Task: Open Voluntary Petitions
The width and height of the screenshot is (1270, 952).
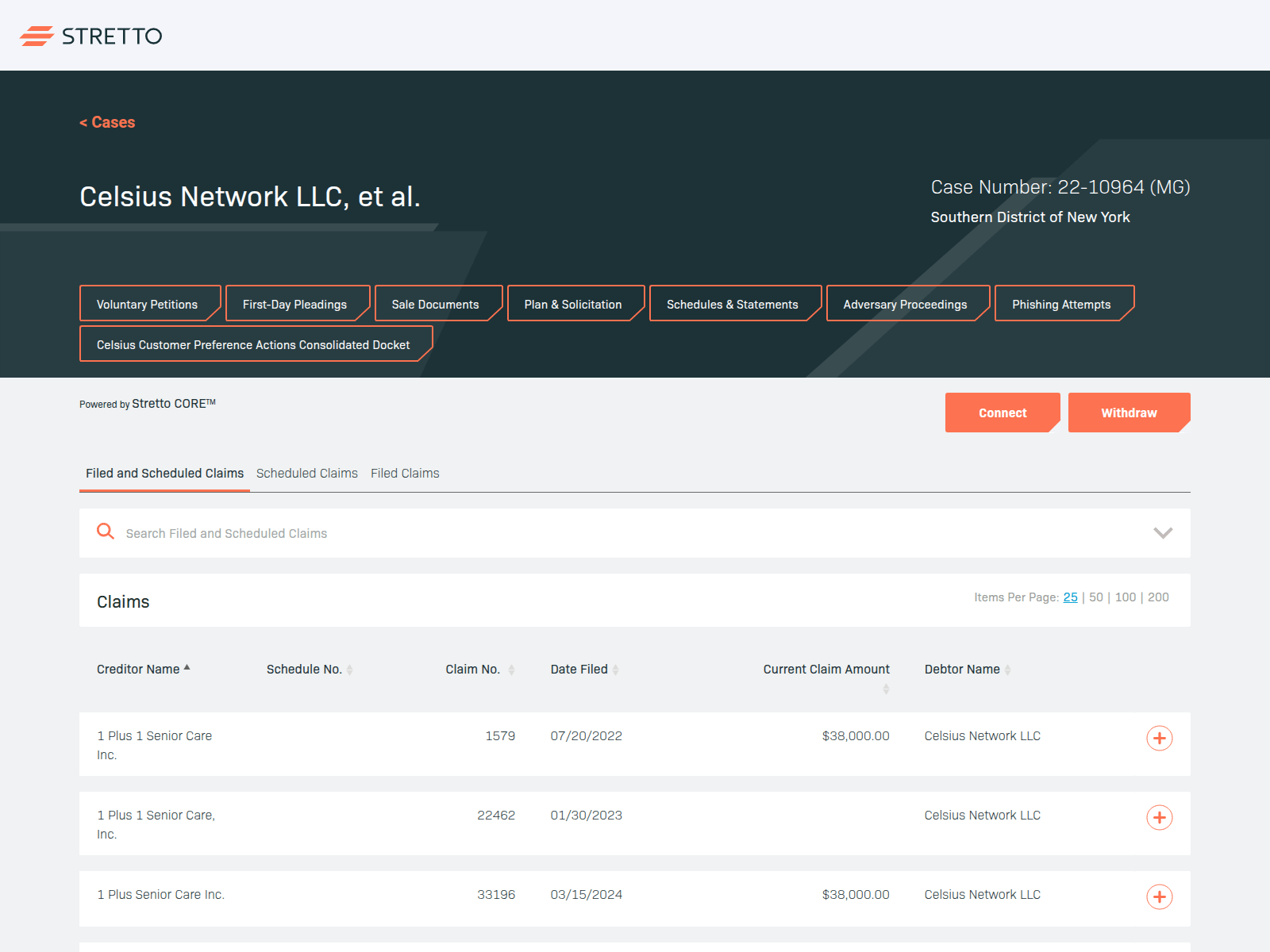Action: [x=150, y=304]
